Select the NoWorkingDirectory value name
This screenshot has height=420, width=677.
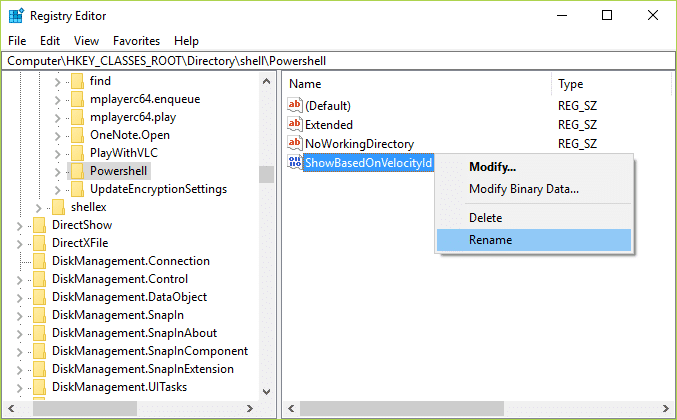tap(359, 144)
